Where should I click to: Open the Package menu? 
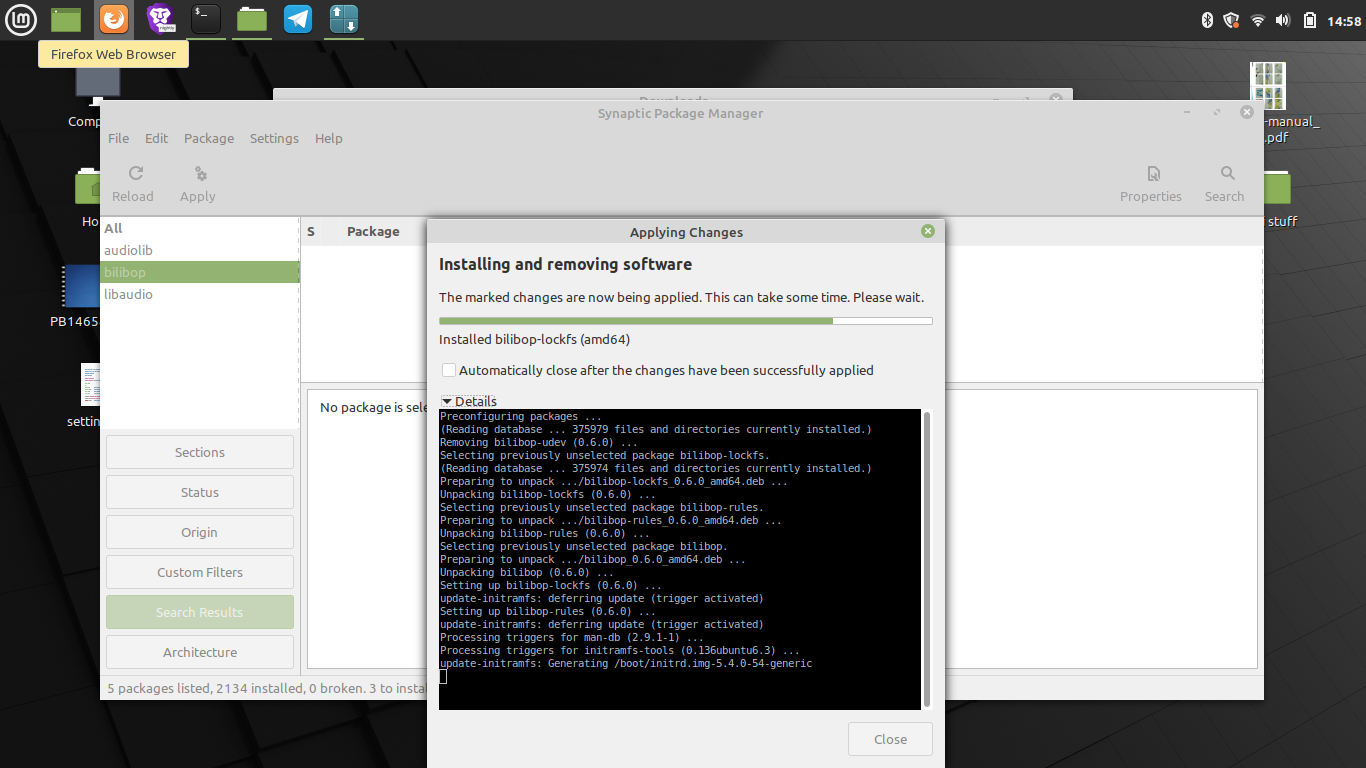pyautogui.click(x=209, y=138)
